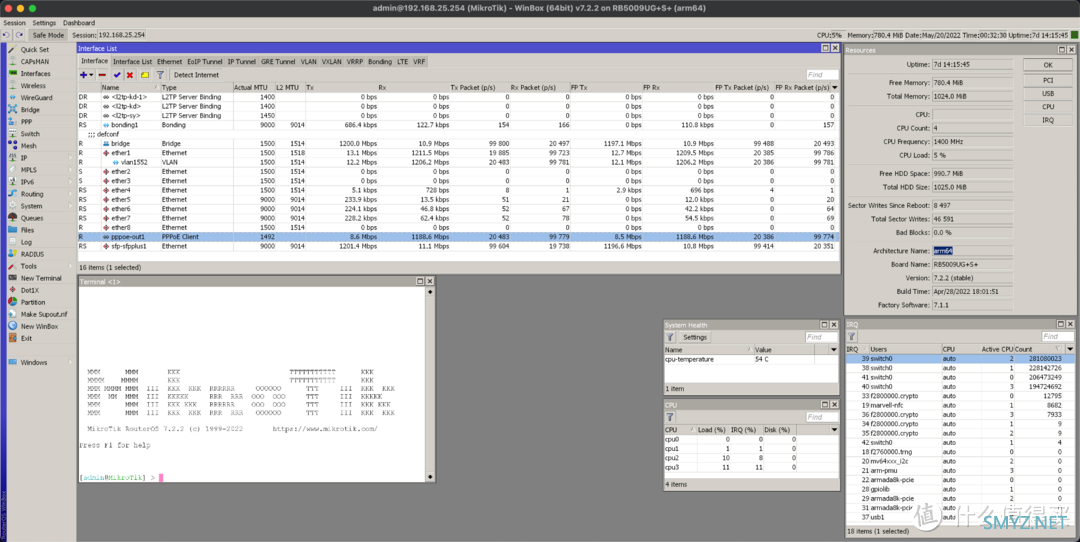Click USB button in Resources

(x=1048, y=94)
